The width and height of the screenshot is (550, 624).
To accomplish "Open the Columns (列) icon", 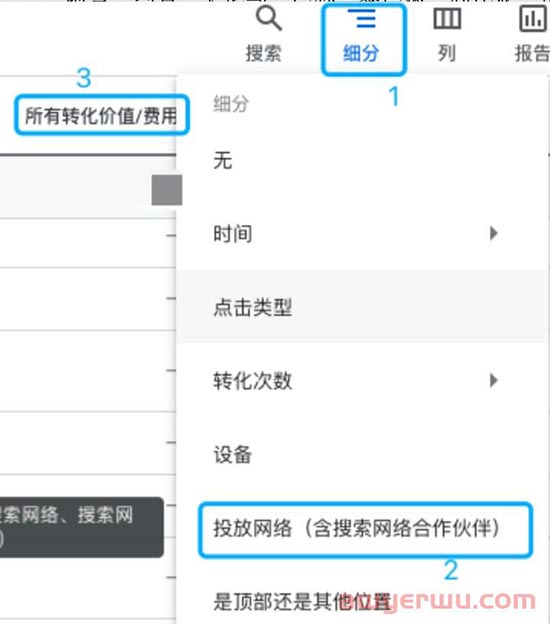I will (x=447, y=19).
